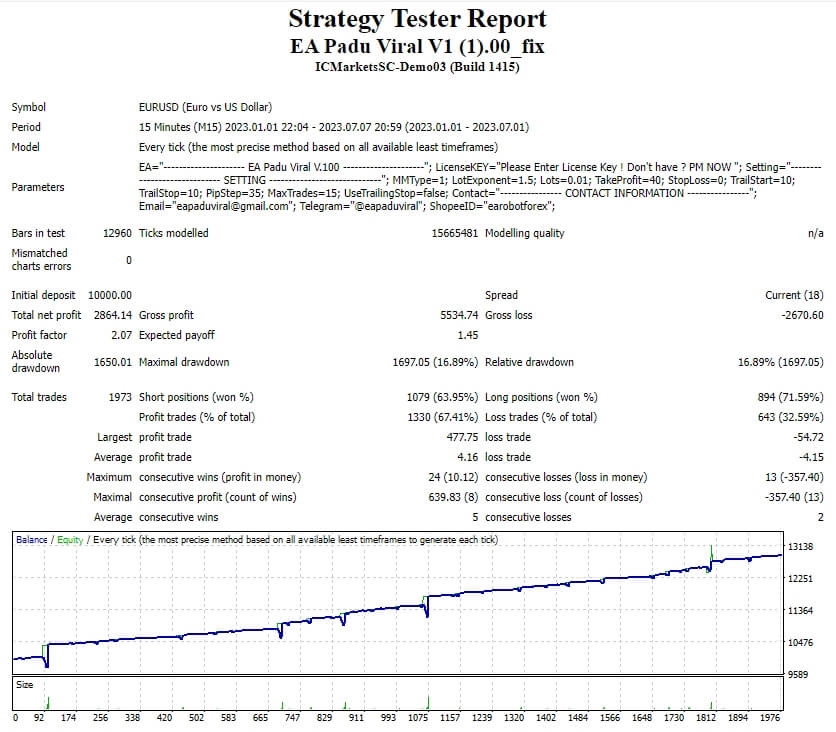Viewport: 836px width, 732px height.
Task: Select chart y-axis label 9589
Action: tap(798, 675)
